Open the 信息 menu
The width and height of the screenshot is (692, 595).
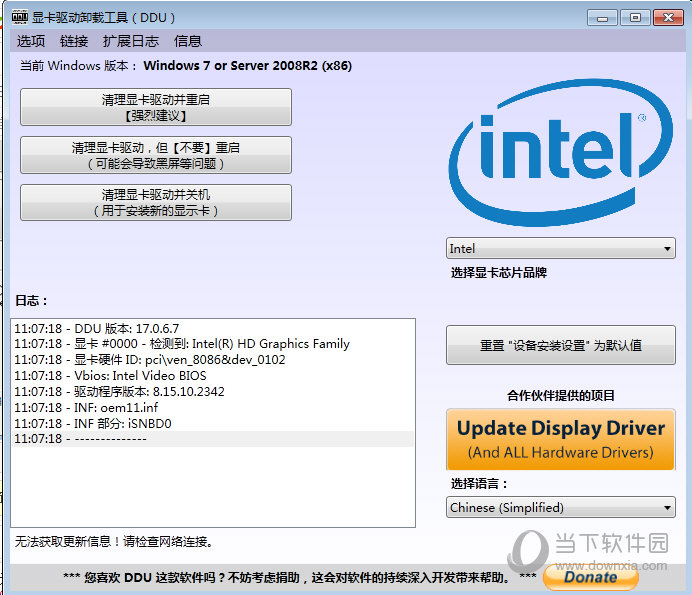188,41
